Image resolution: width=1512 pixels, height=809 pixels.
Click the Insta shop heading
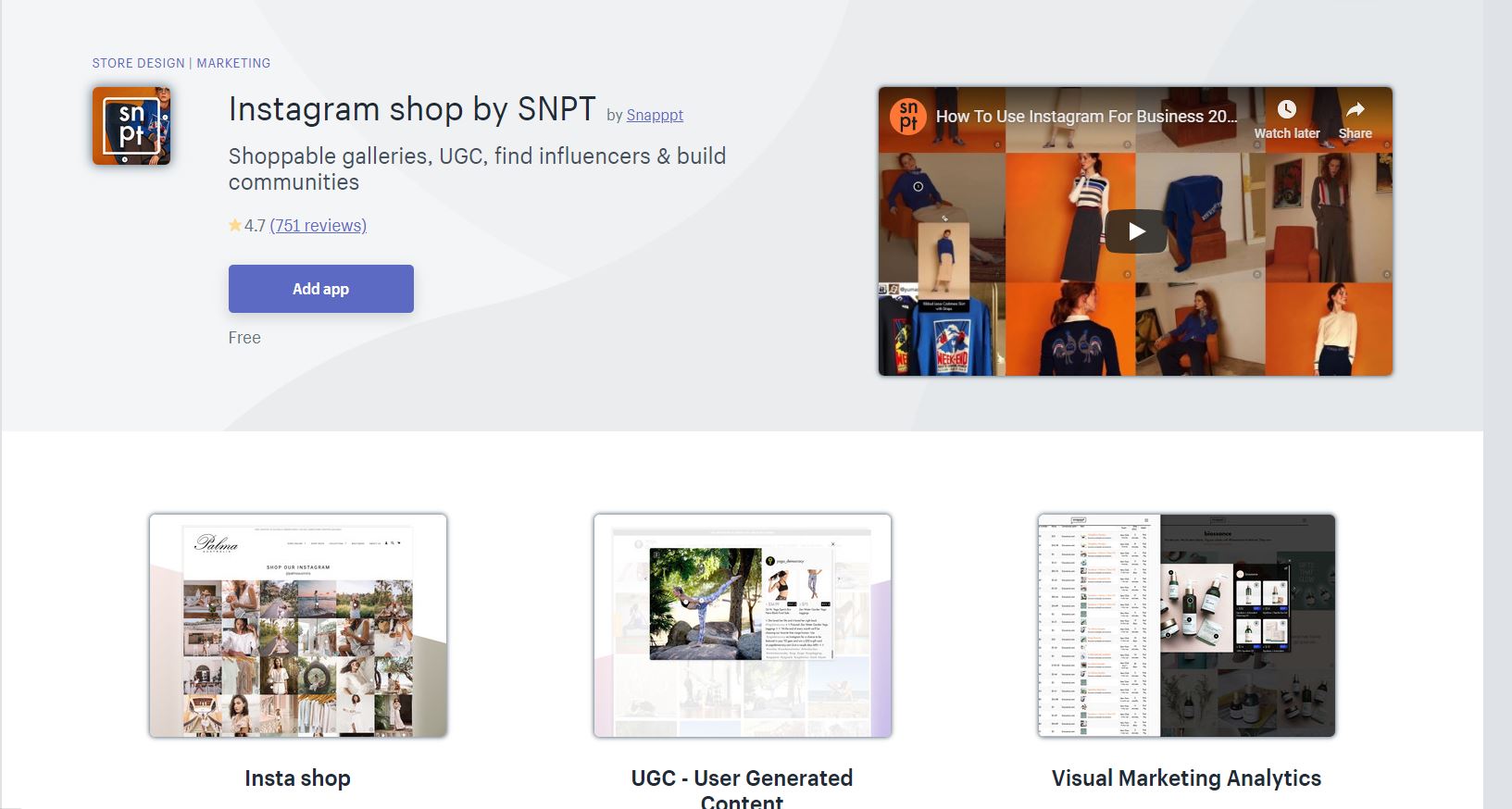pos(297,778)
